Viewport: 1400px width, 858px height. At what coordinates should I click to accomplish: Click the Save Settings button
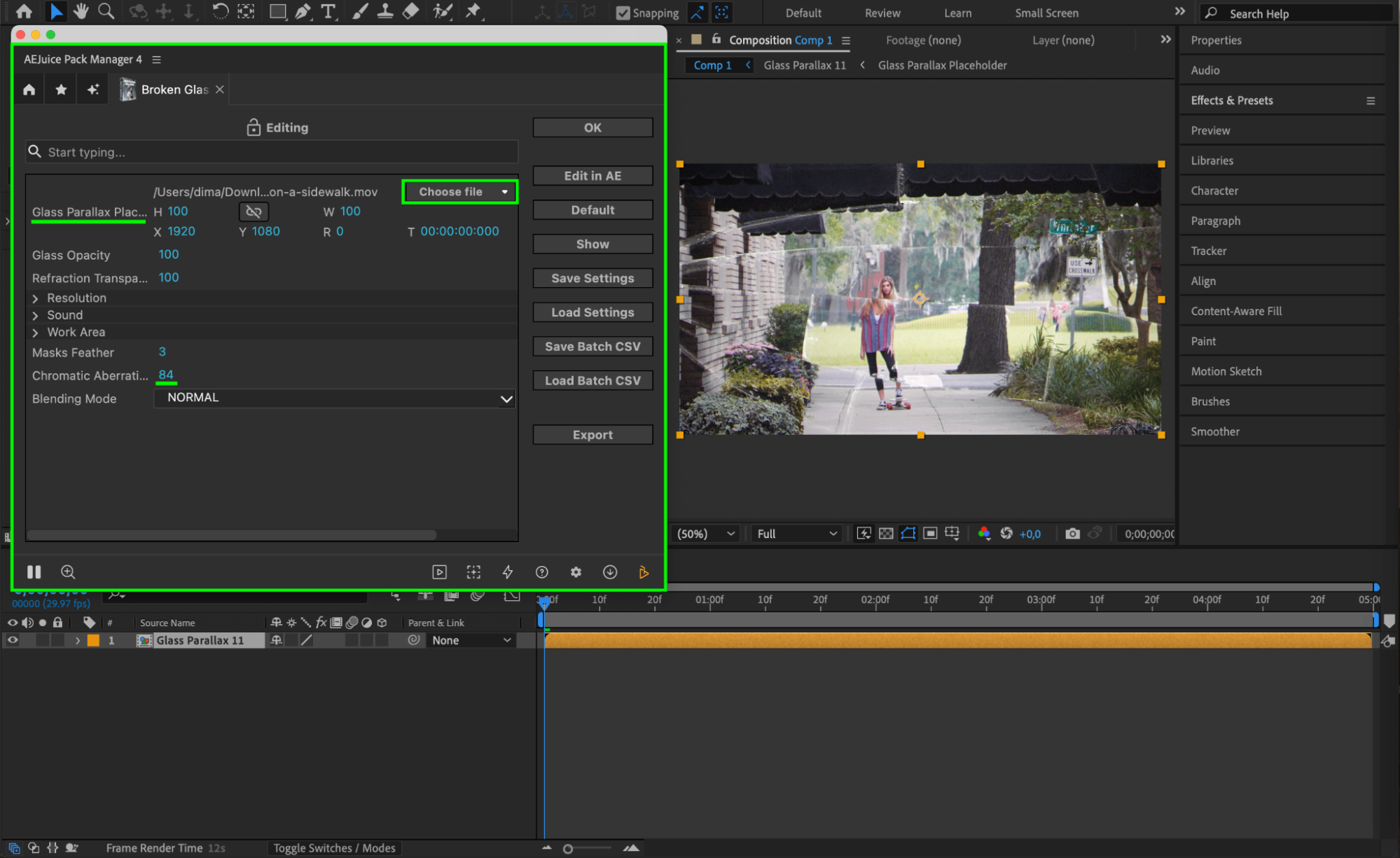click(592, 278)
